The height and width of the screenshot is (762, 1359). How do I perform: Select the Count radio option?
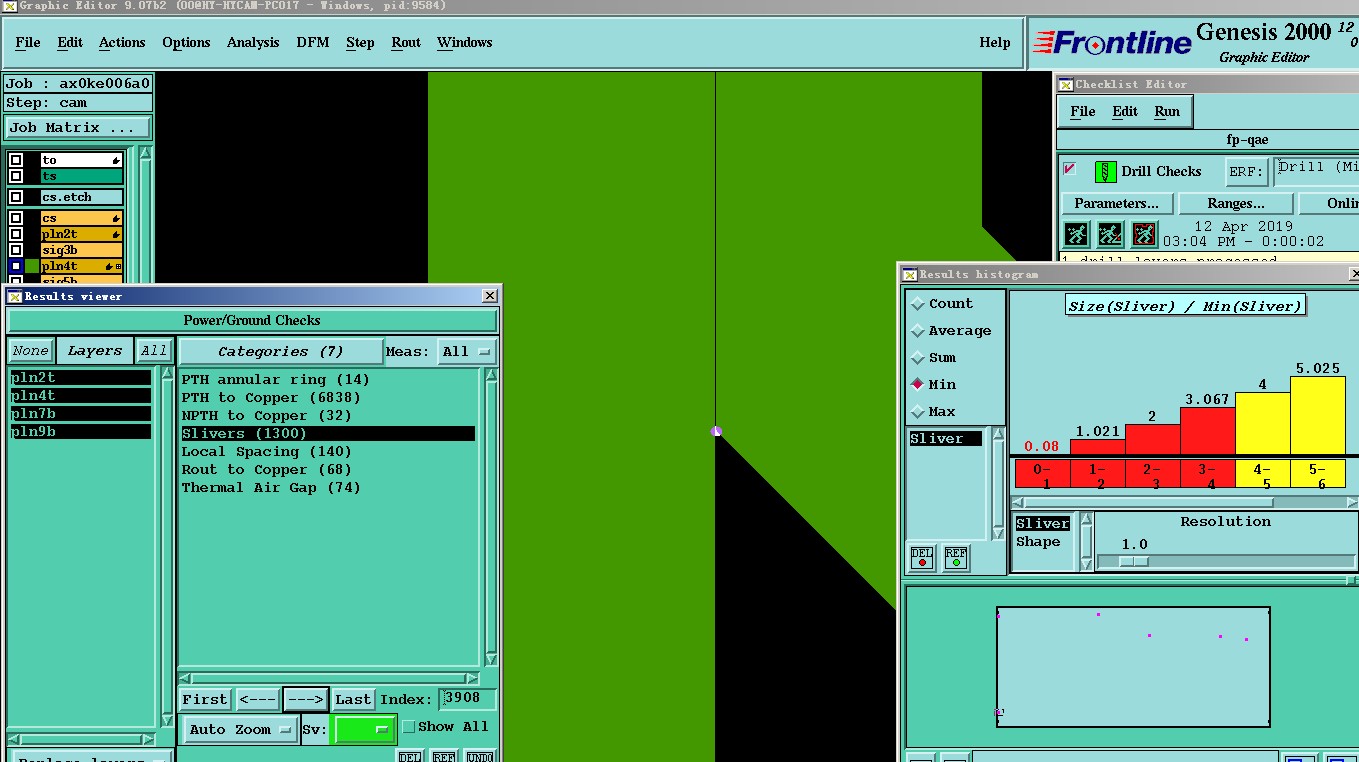coord(917,304)
